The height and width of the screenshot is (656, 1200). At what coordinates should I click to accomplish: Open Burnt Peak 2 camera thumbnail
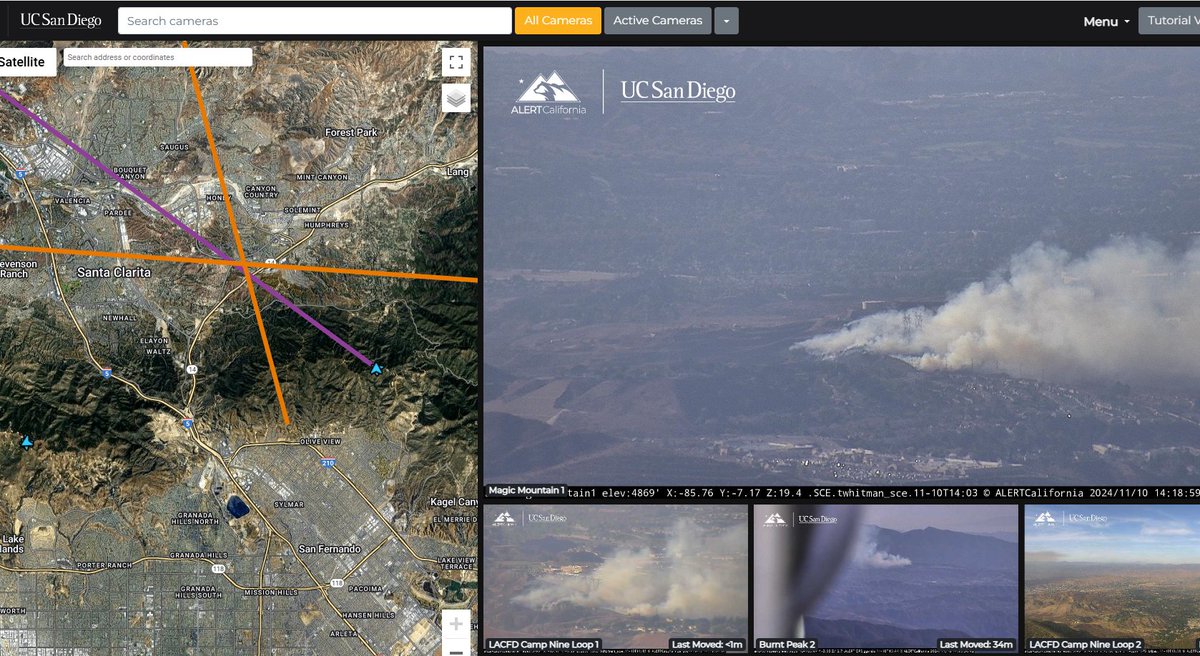click(x=886, y=578)
